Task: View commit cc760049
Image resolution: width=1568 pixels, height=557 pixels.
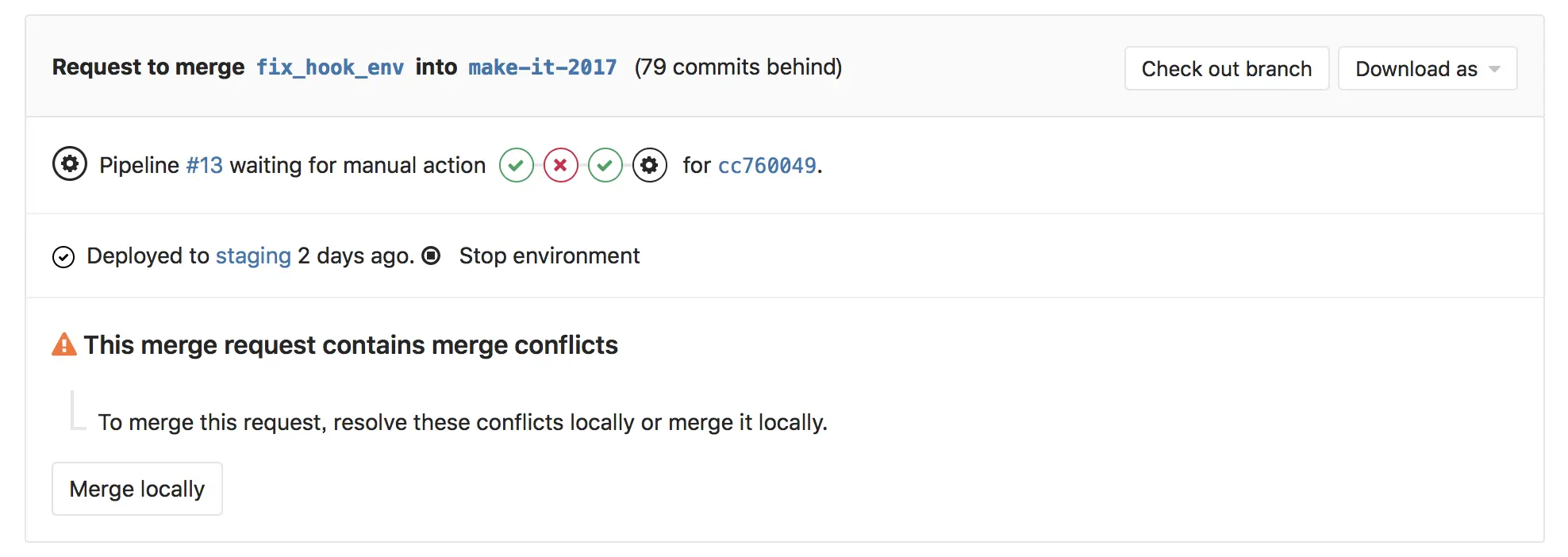Action: coord(767,166)
